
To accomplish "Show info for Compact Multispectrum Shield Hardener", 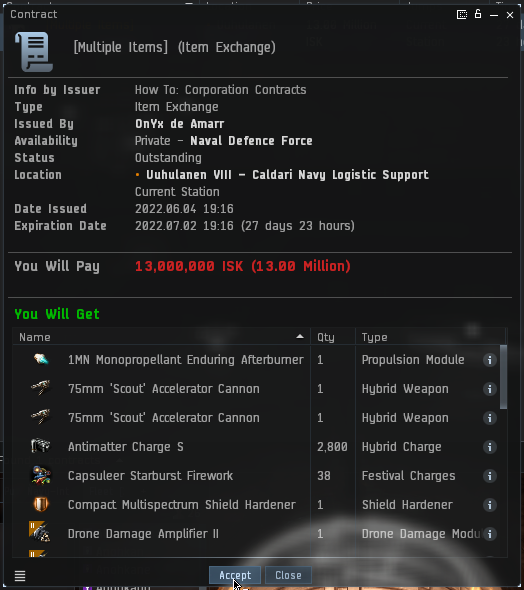I will click(x=489, y=505).
